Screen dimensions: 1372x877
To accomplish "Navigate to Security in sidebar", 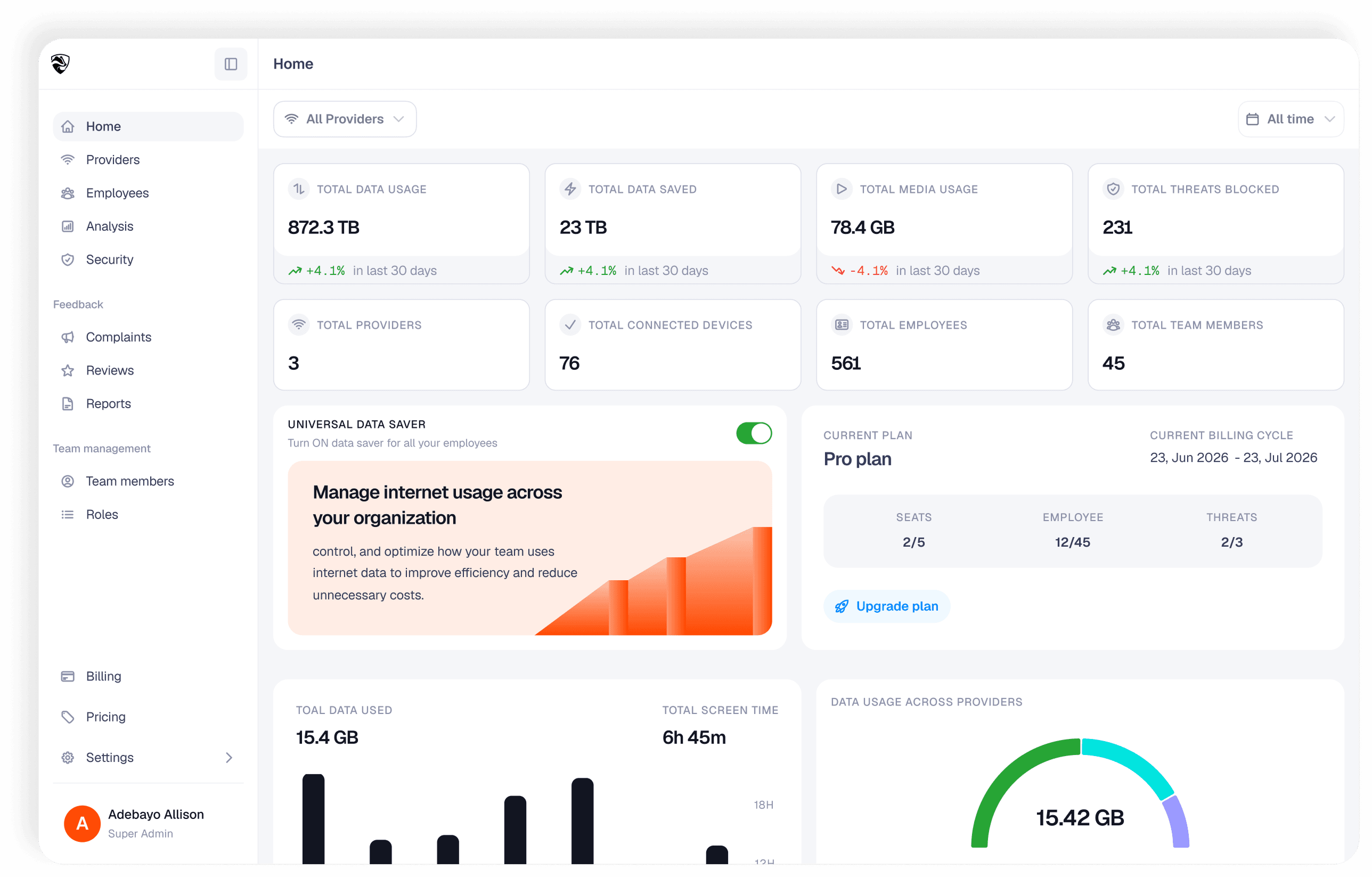I will [148, 259].
